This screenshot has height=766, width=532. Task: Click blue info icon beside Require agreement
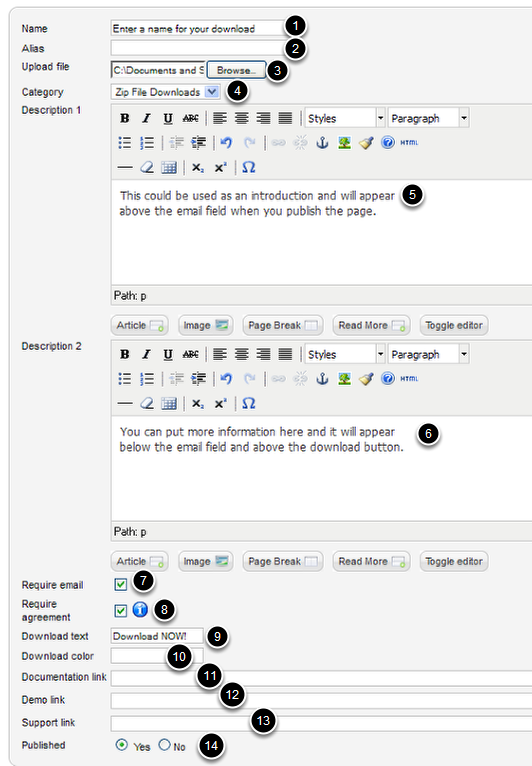pos(140,610)
